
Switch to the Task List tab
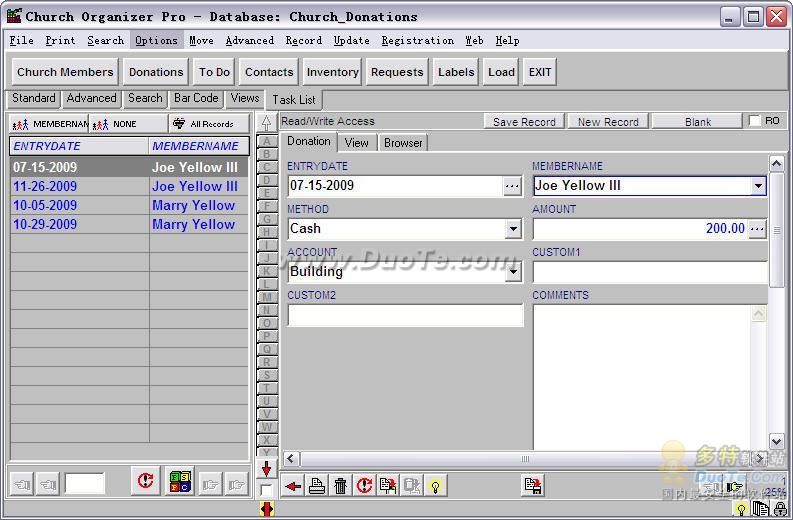tap(294, 100)
